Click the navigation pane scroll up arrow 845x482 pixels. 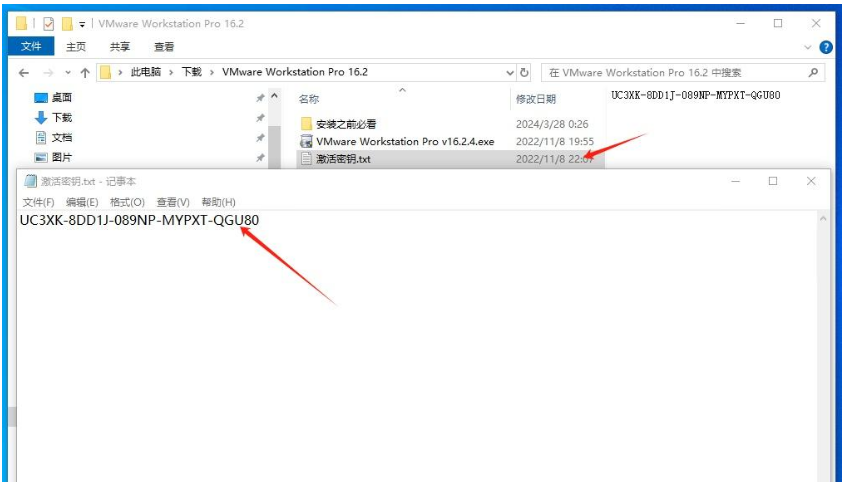[x=275, y=97]
